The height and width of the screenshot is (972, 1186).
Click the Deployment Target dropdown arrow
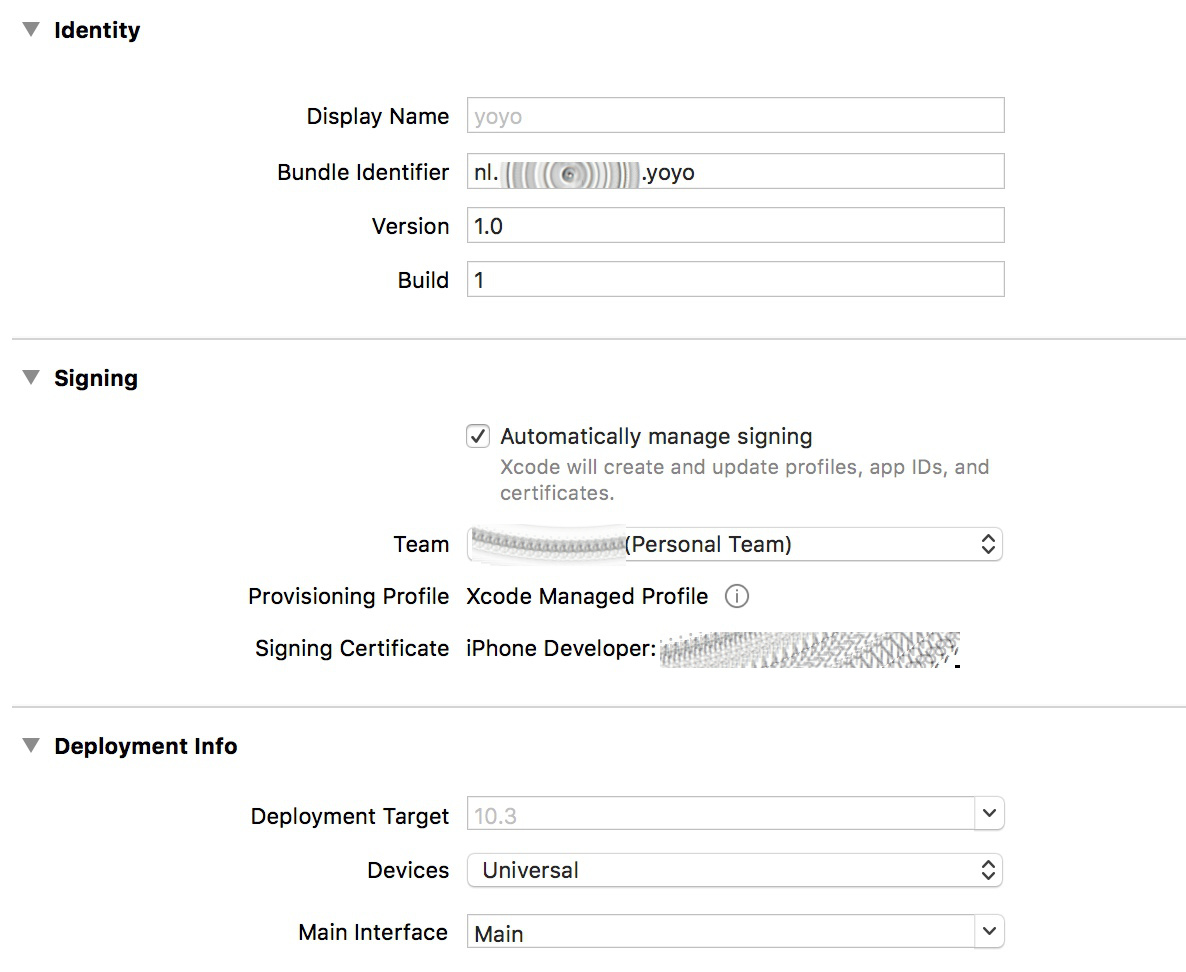989,814
